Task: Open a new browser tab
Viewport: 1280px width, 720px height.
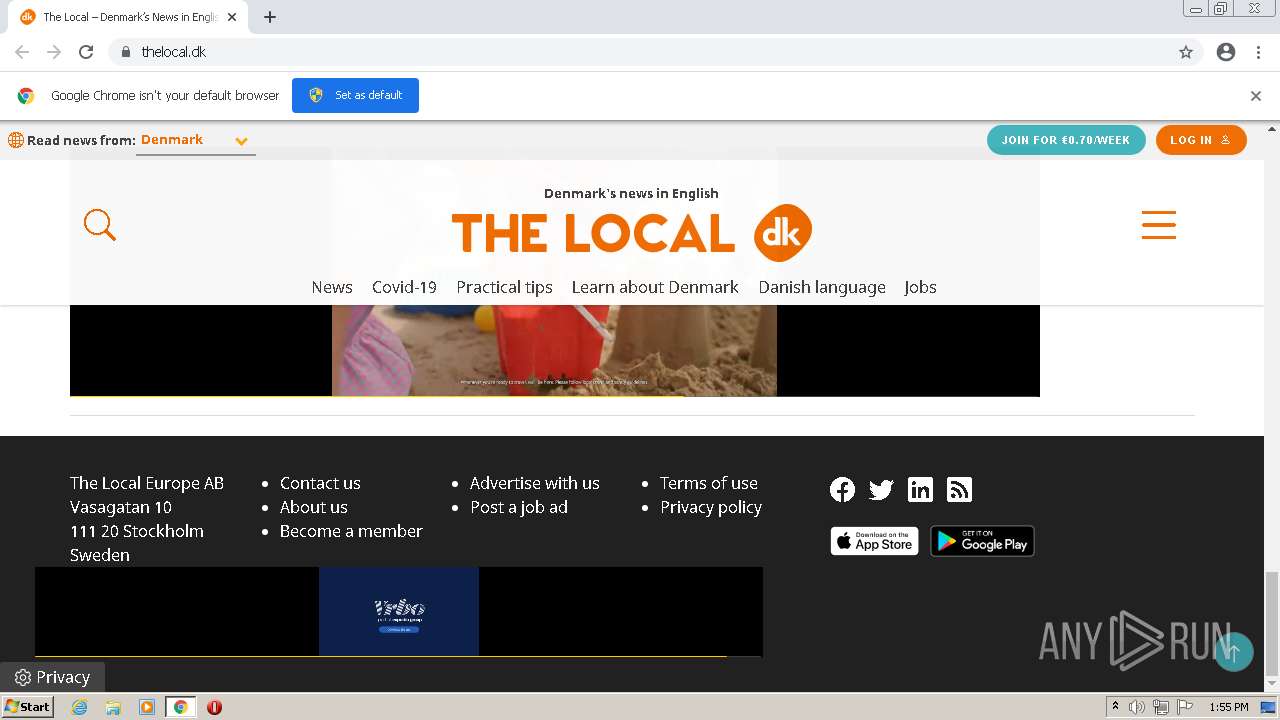Action: pos(270,17)
